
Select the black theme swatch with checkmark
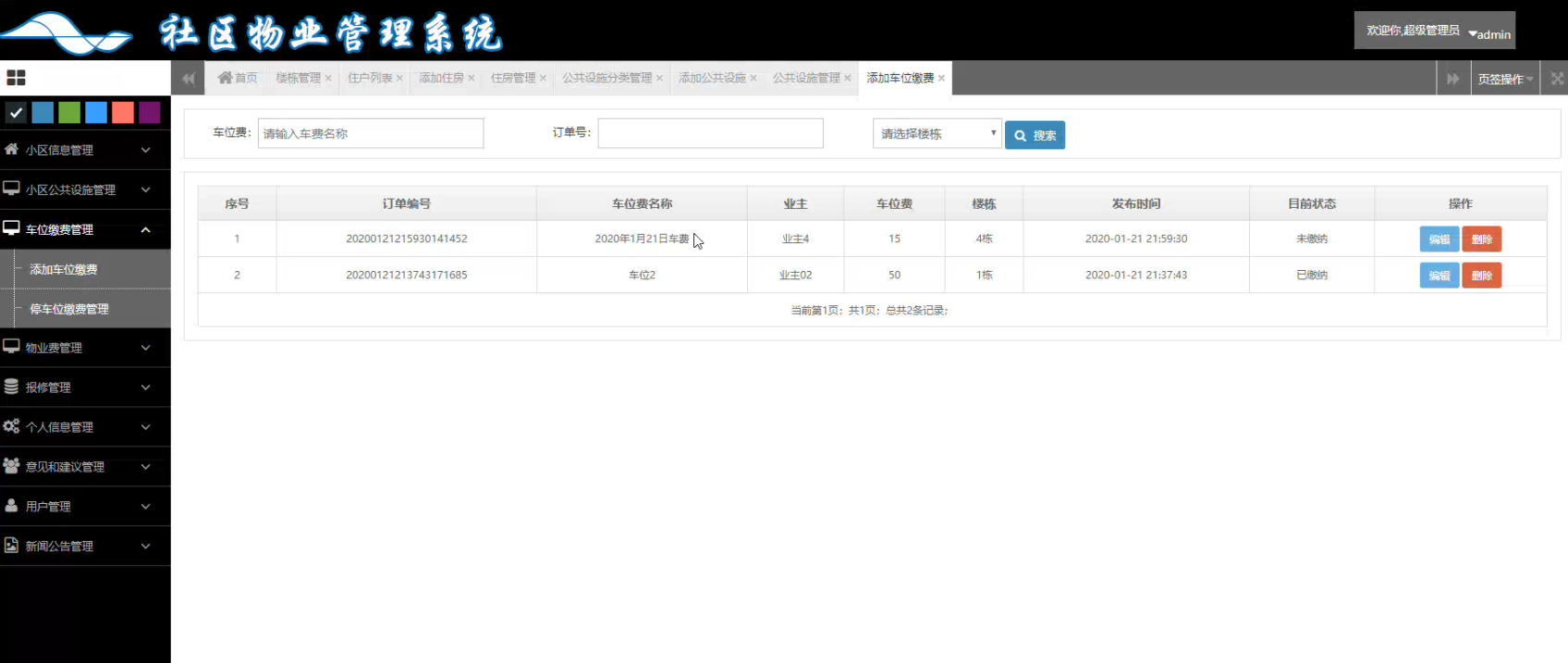click(x=16, y=113)
